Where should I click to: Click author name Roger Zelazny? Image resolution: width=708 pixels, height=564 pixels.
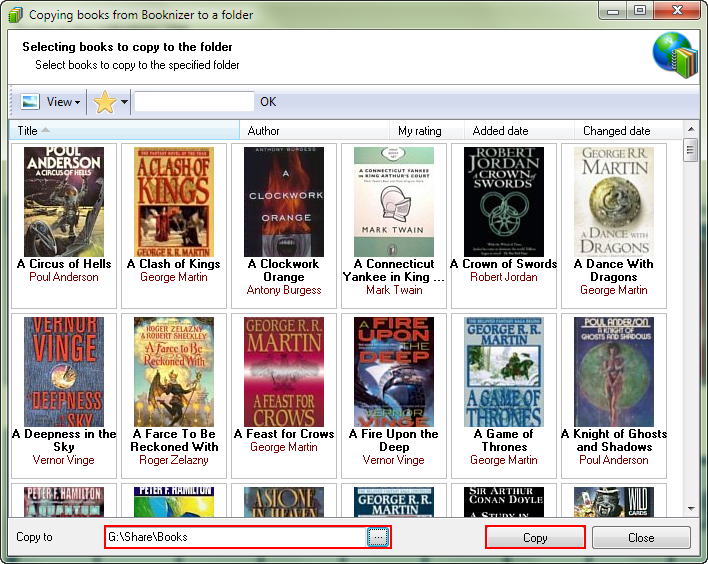174,460
